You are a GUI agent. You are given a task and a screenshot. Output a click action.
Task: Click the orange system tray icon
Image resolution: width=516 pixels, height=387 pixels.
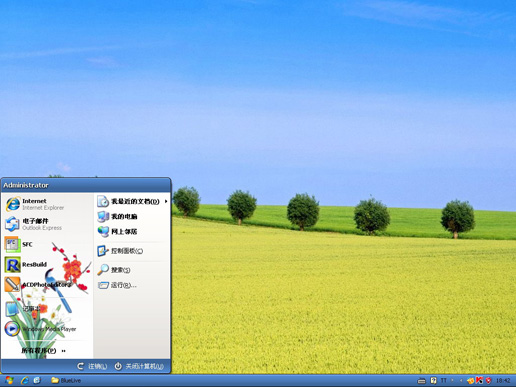470,380
